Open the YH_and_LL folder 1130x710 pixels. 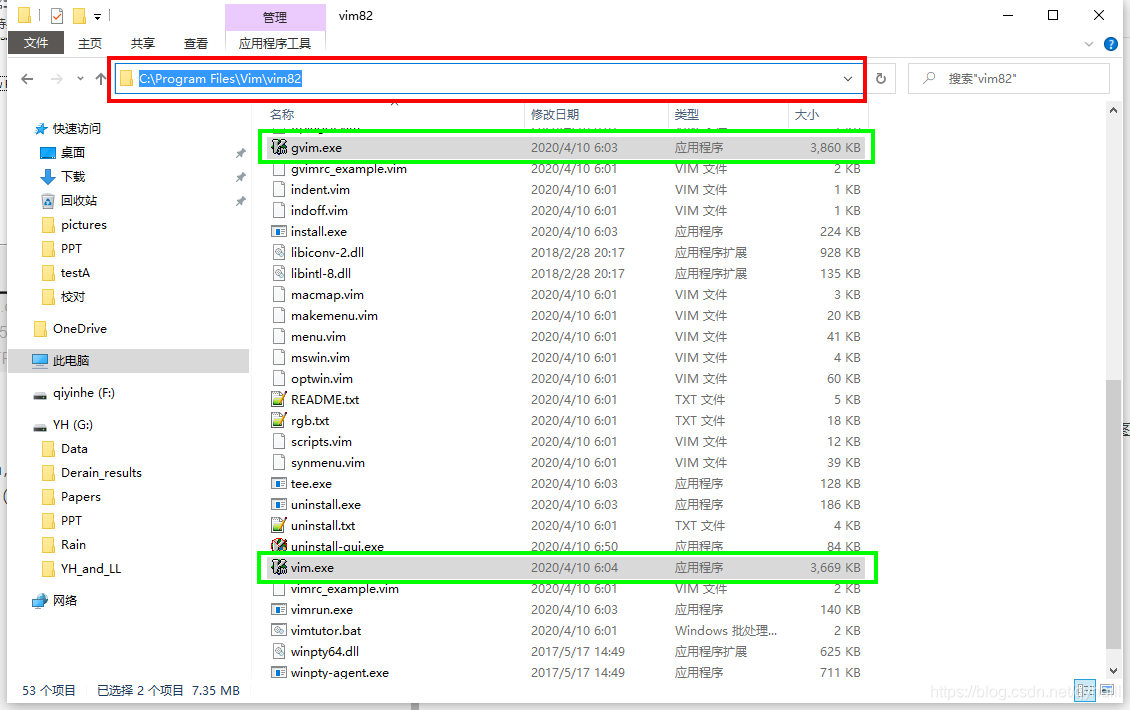[x=91, y=569]
